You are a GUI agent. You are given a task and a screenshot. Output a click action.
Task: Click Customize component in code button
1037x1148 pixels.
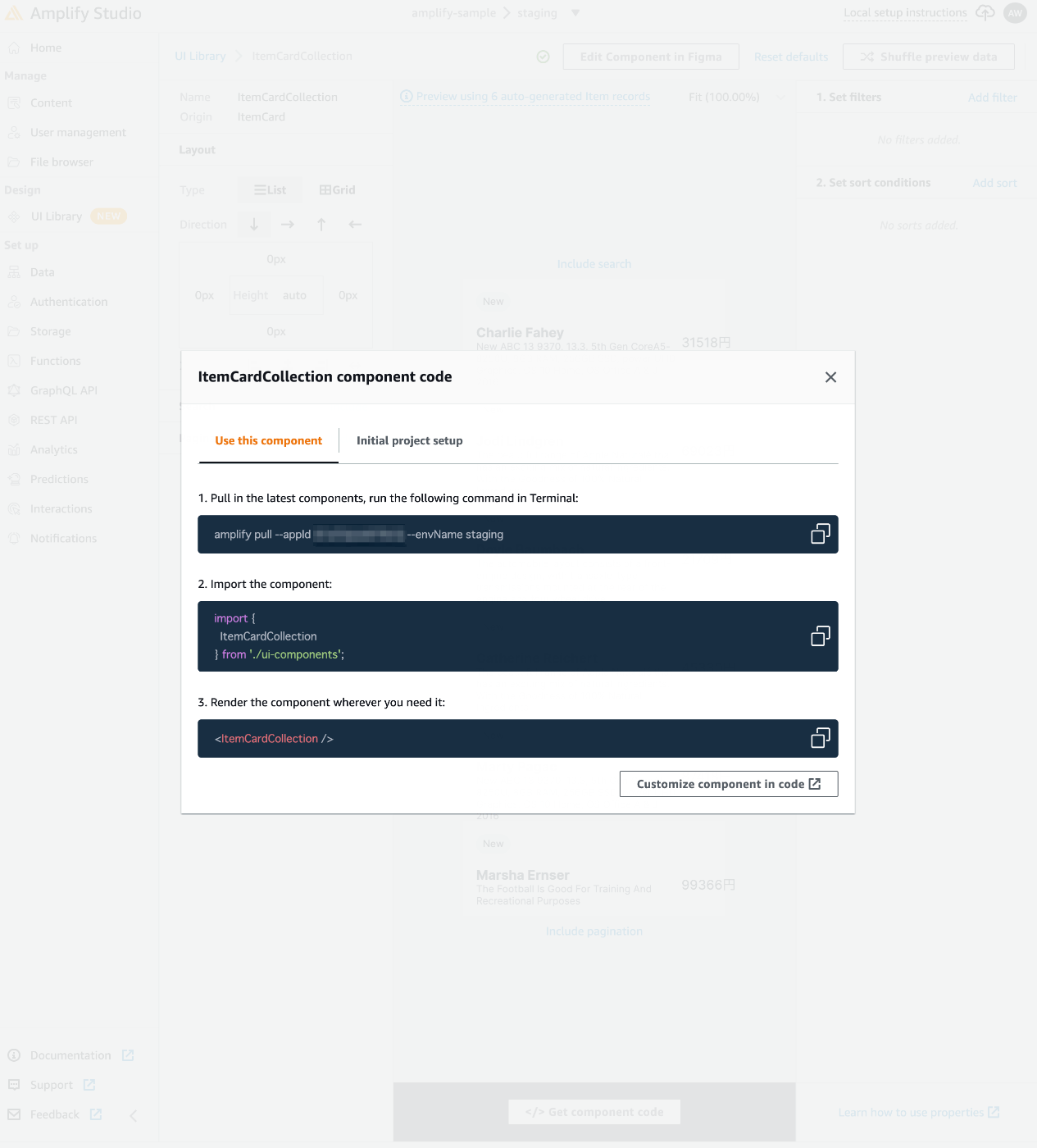pos(729,784)
